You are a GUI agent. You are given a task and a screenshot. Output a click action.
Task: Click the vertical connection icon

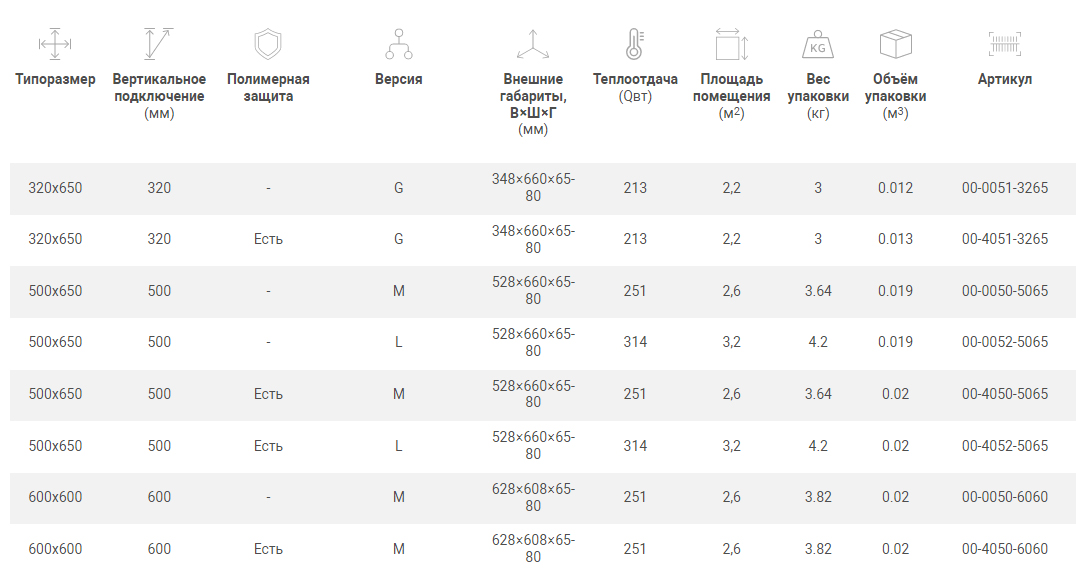(x=159, y=44)
